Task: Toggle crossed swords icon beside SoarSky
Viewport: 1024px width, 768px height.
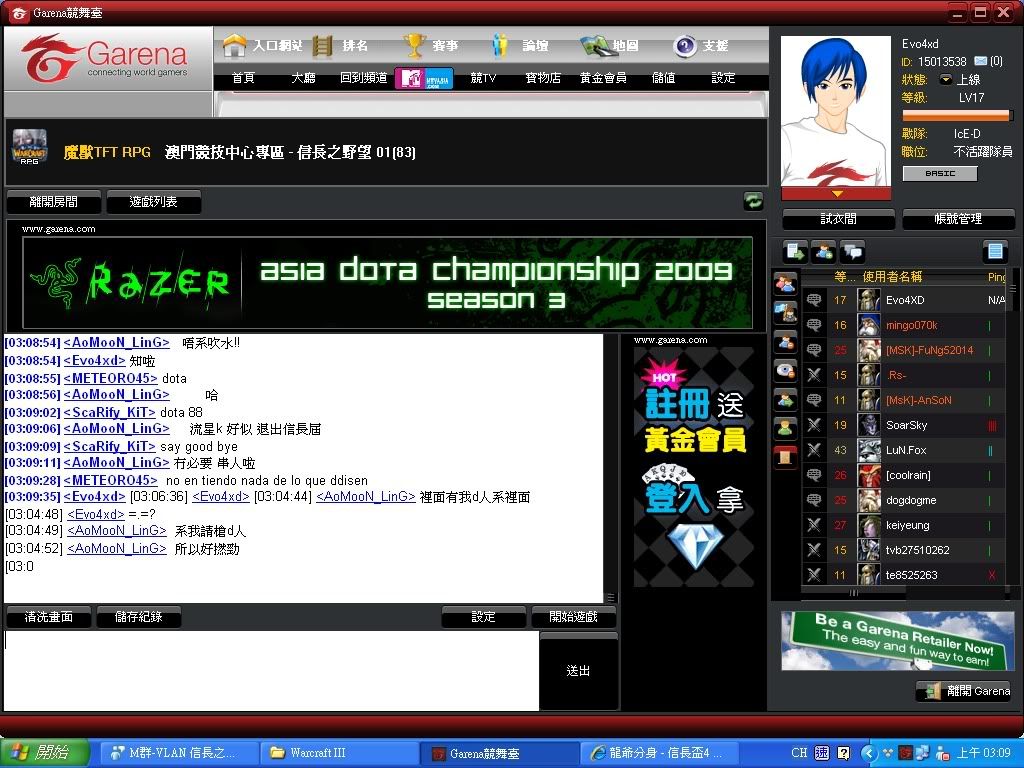Action: pos(814,425)
